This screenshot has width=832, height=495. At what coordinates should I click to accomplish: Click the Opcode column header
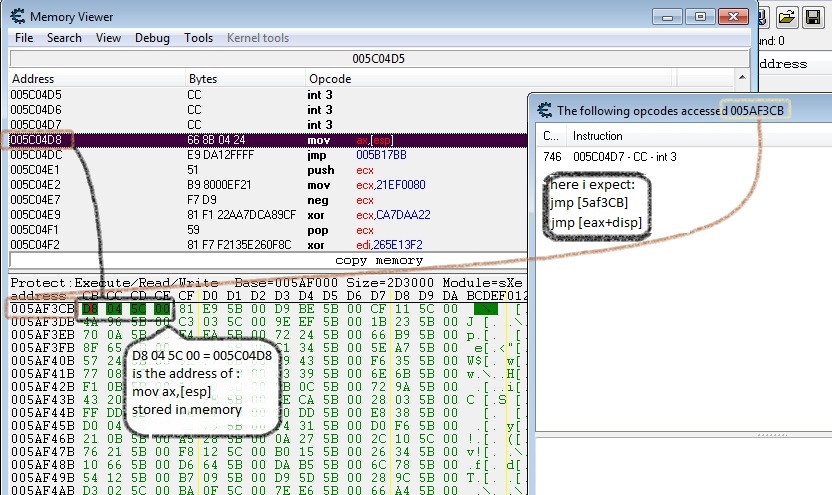(x=329, y=78)
